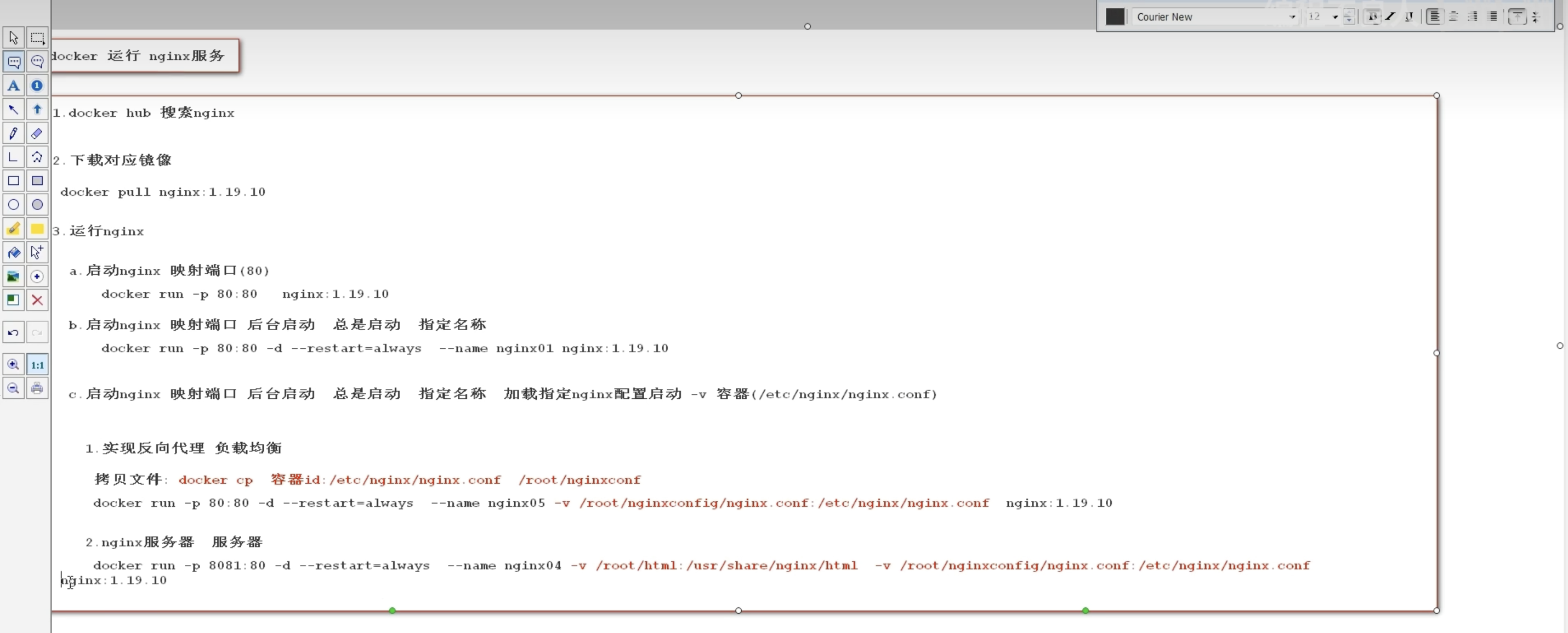Open the dark text color swatch
The height and width of the screenshot is (633, 1568).
pyautogui.click(x=1115, y=16)
